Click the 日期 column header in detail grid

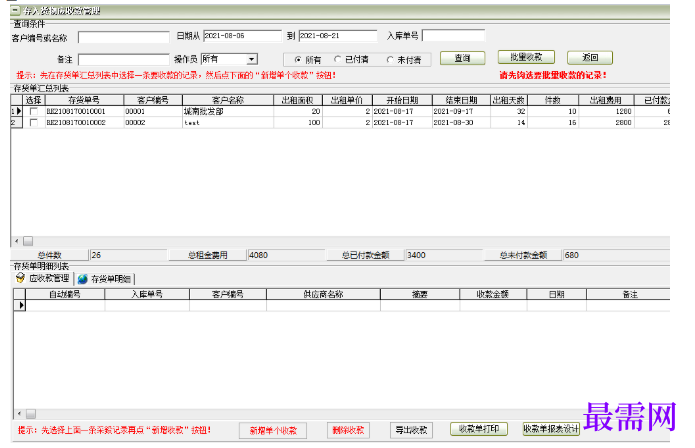[556, 294]
